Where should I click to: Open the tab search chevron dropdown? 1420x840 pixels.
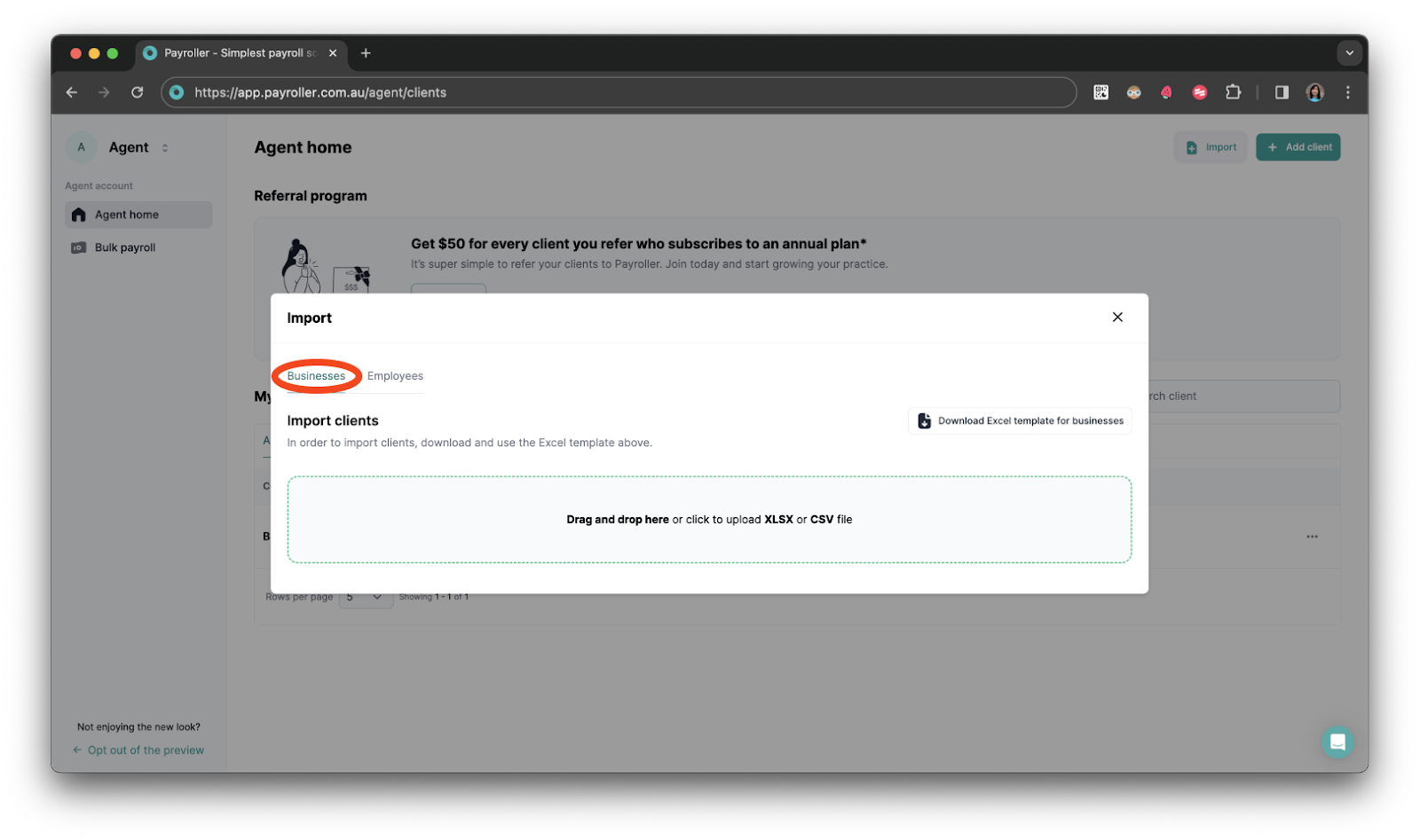pos(1349,53)
